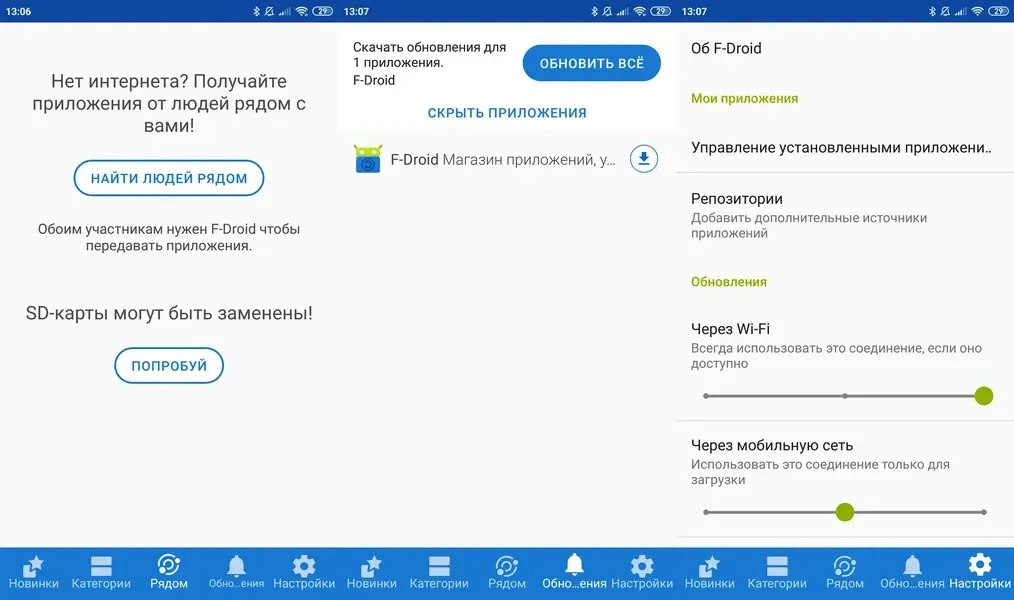Image resolution: width=1014 pixels, height=600 pixels.
Task: Click the Через мобильную сеть slider handle
Action: pos(845,512)
